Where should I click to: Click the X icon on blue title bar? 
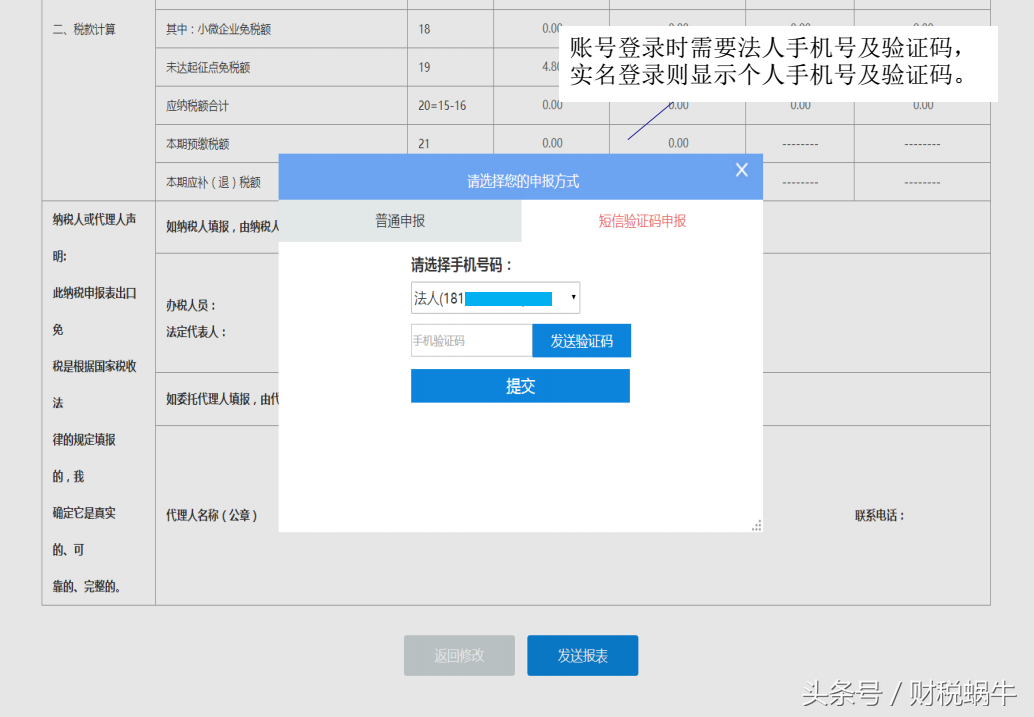(741, 169)
